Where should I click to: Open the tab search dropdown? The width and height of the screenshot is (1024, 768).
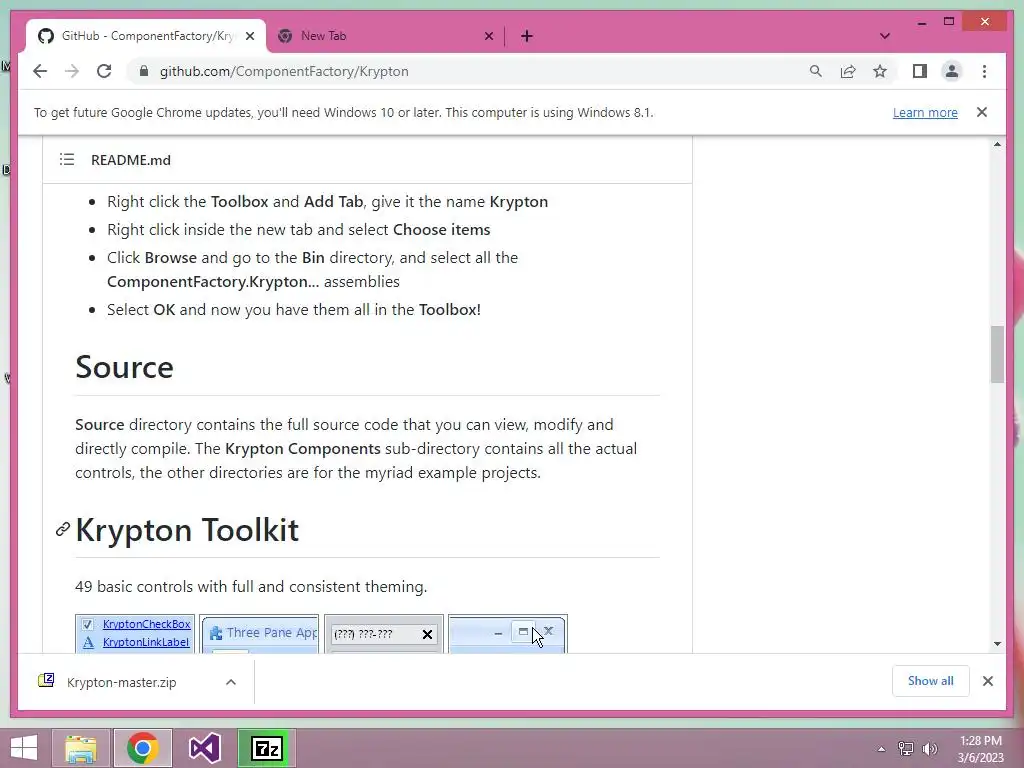(x=884, y=36)
